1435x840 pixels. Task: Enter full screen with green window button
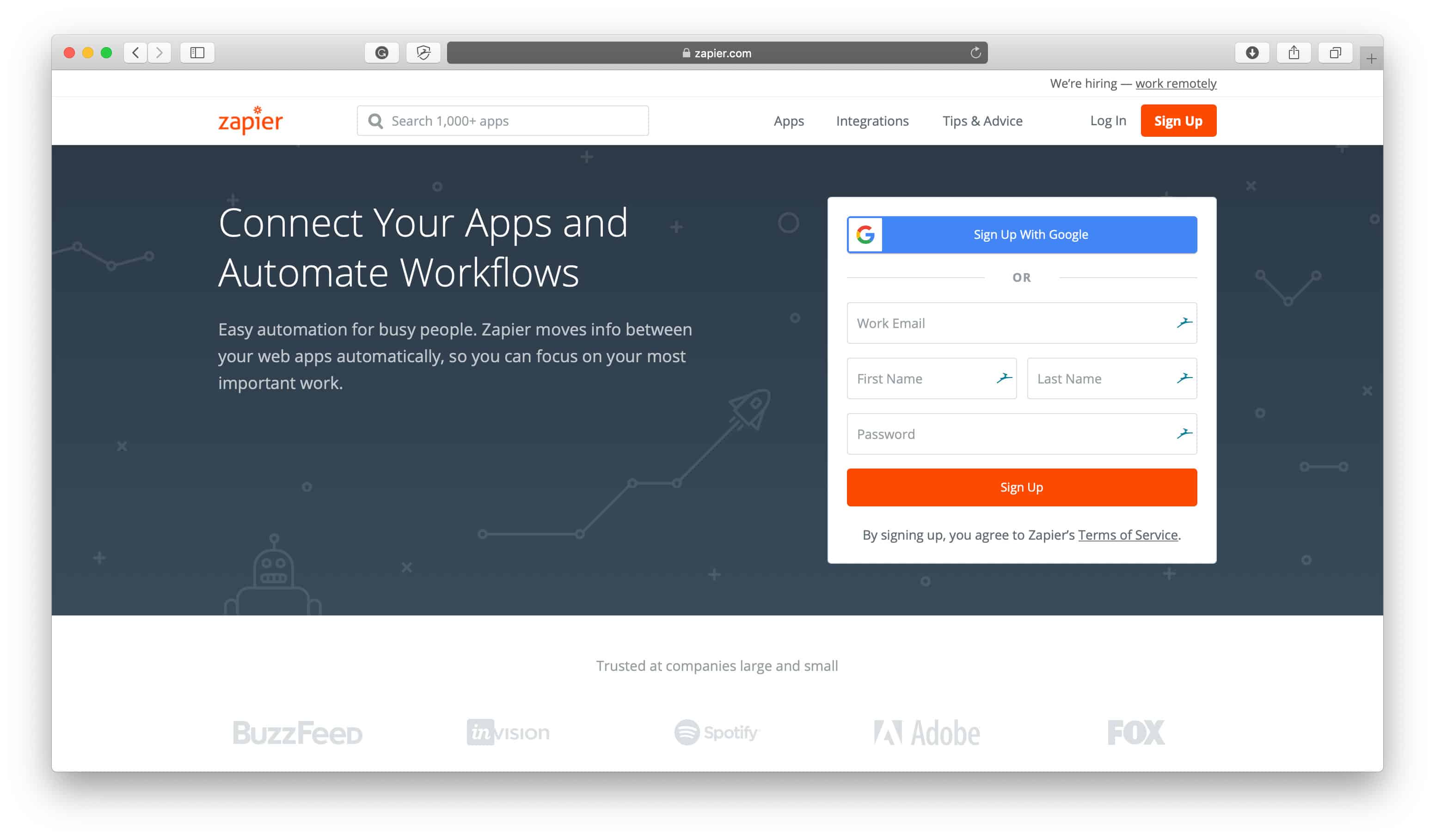[x=106, y=53]
